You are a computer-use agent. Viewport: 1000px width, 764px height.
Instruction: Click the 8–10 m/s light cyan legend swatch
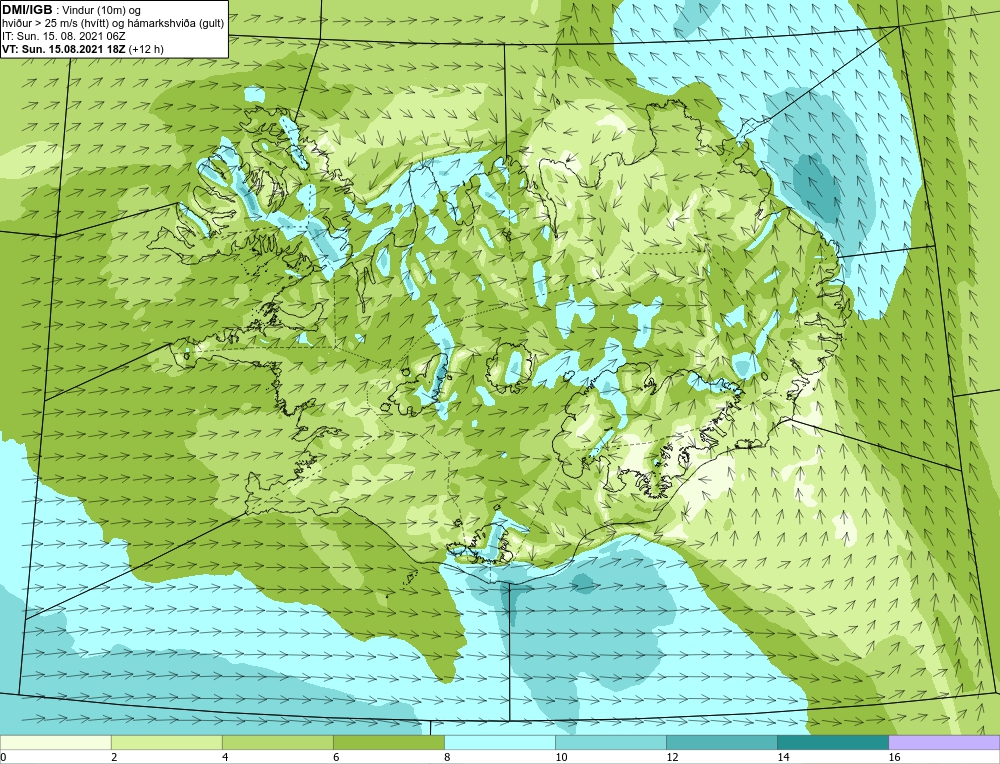point(499,742)
